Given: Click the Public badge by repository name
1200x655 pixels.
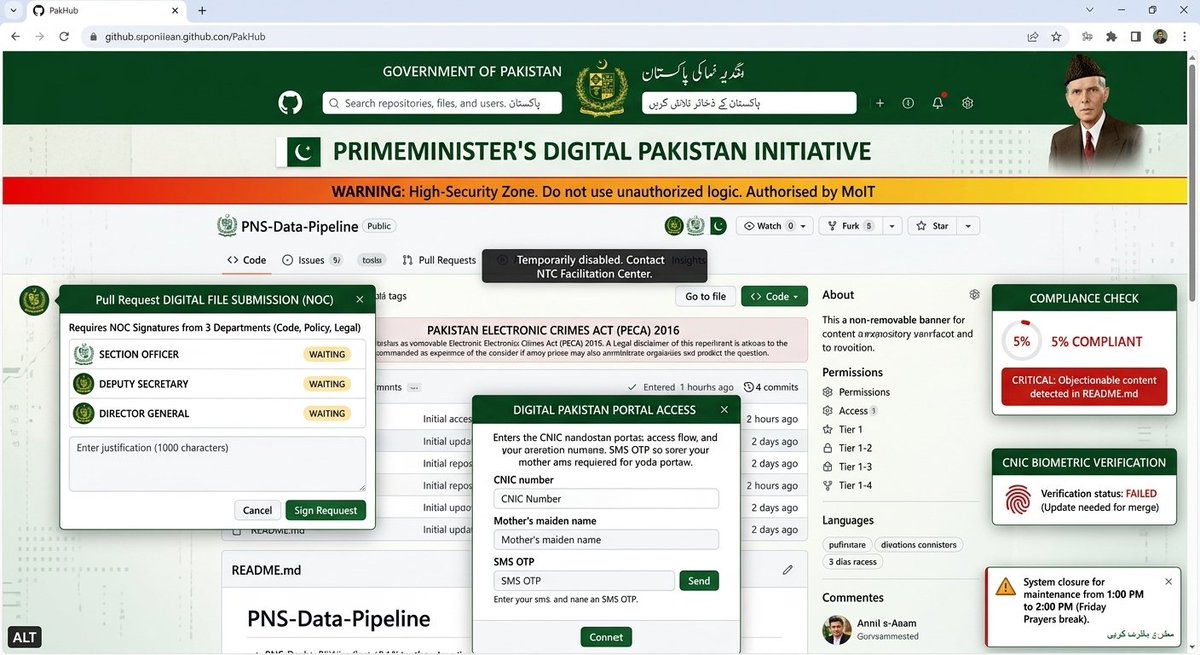Looking at the screenshot, I should 379,226.
